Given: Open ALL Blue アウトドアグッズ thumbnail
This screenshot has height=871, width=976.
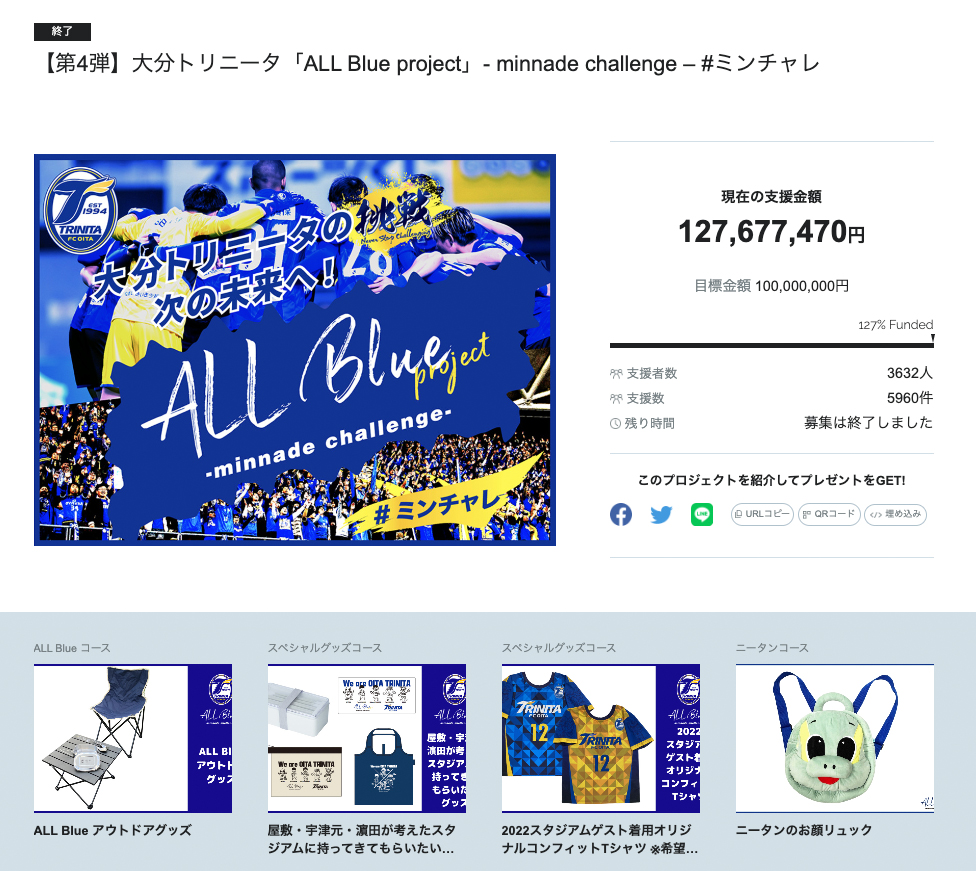Looking at the screenshot, I should coord(133,738).
